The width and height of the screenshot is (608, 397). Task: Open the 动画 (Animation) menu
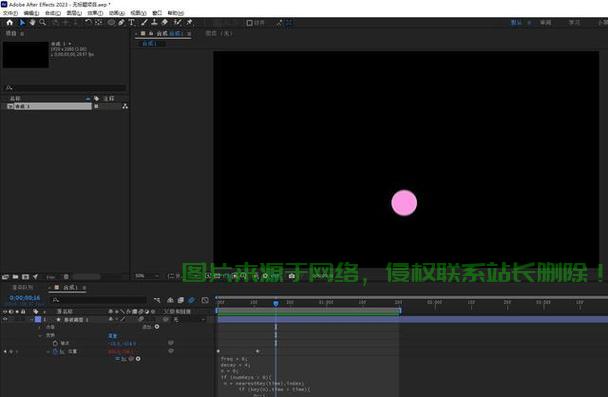click(x=116, y=13)
